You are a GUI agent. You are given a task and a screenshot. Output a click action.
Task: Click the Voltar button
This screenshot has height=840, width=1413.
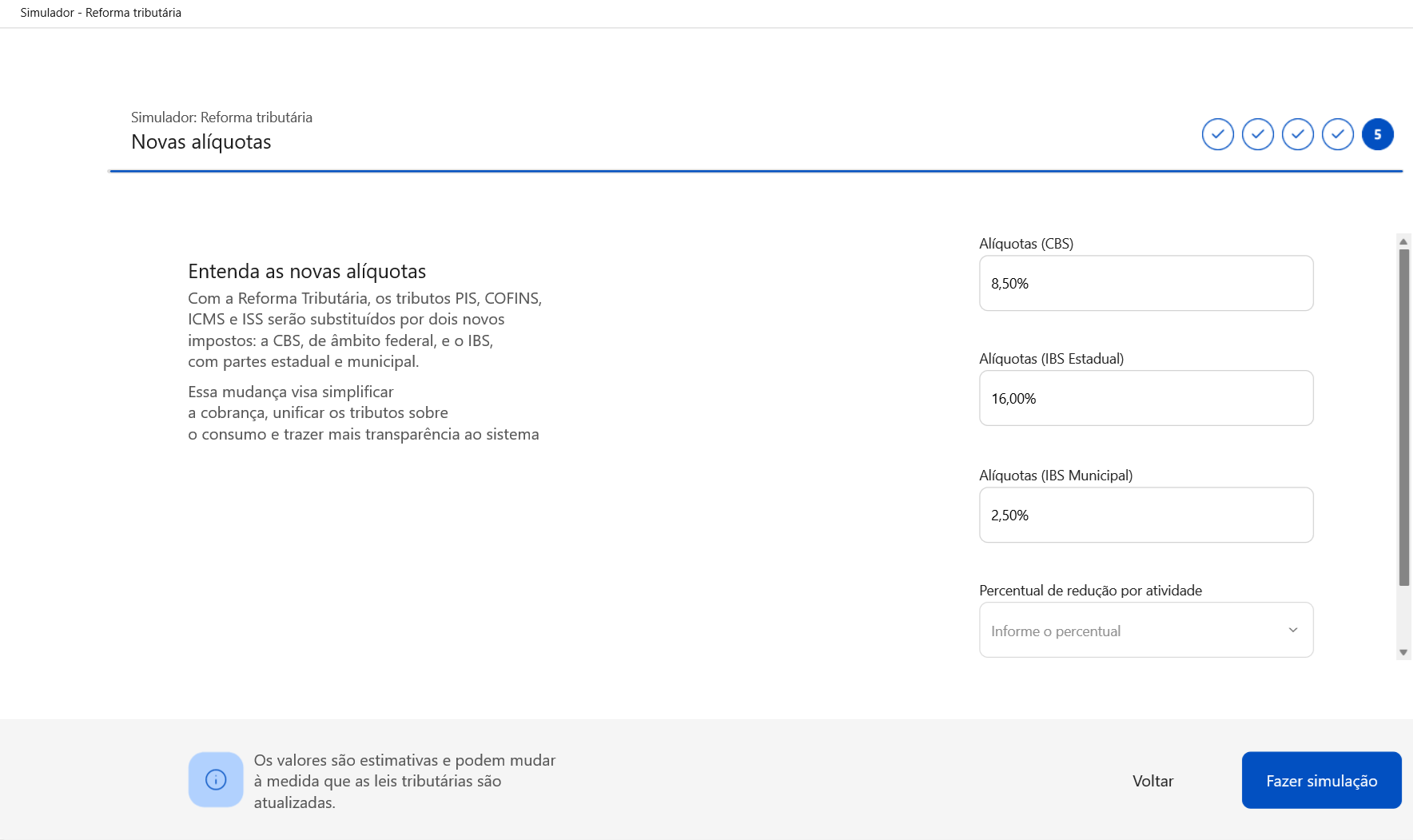coord(1152,781)
